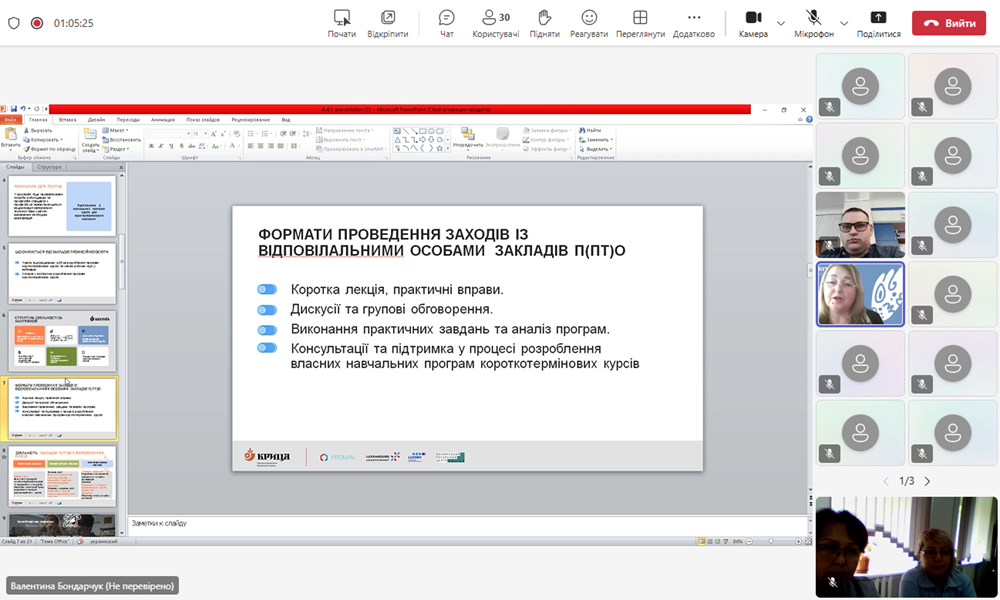Screen dimensions: 1000x600
Task: Open the Користувачі participants list
Action: click(x=494, y=20)
